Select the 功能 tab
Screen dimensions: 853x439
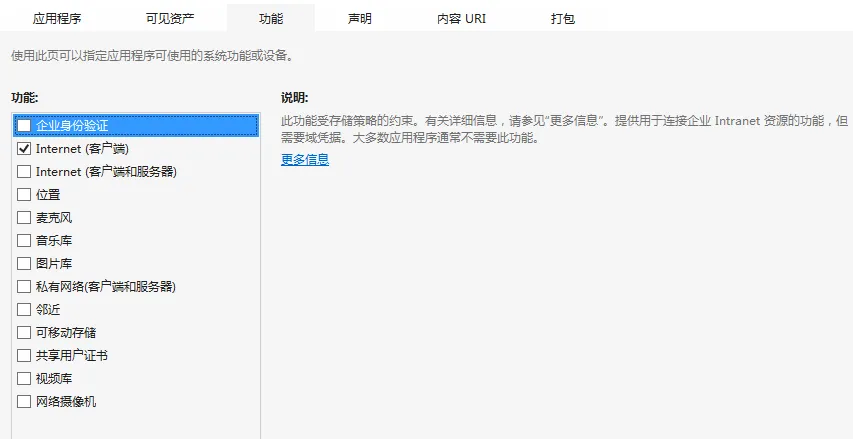pos(270,18)
